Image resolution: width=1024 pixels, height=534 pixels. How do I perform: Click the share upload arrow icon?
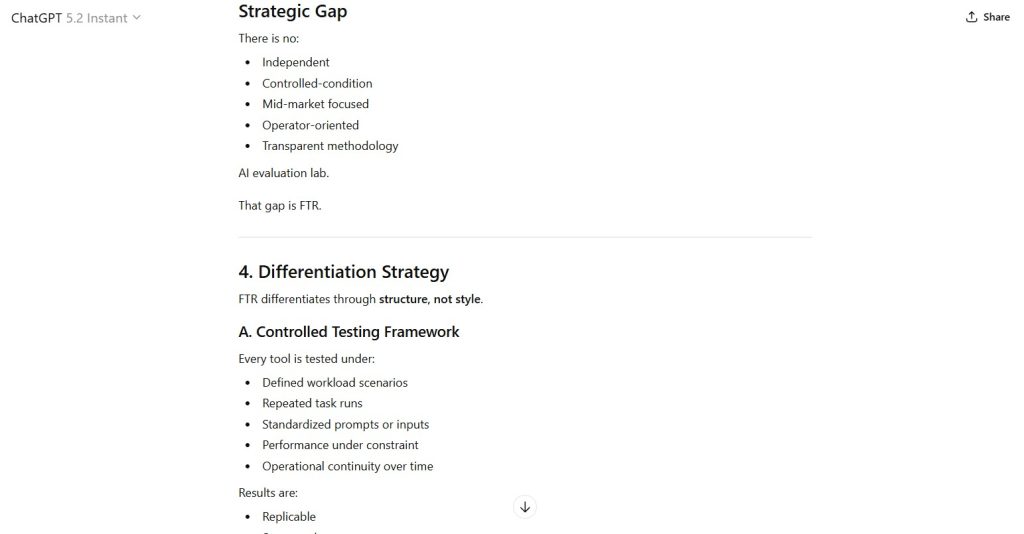971,17
